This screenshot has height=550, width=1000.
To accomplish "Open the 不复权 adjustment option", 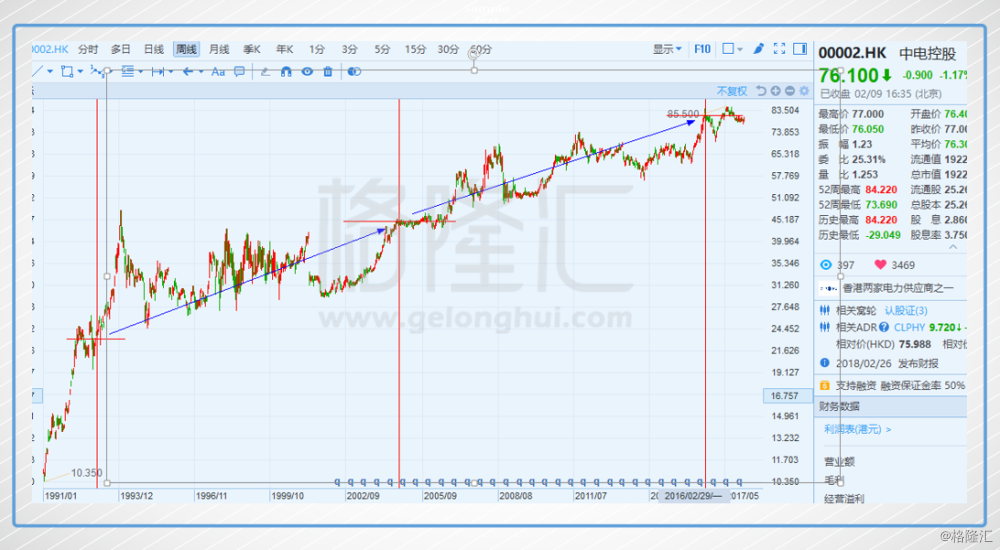I will pyautogui.click(x=732, y=91).
